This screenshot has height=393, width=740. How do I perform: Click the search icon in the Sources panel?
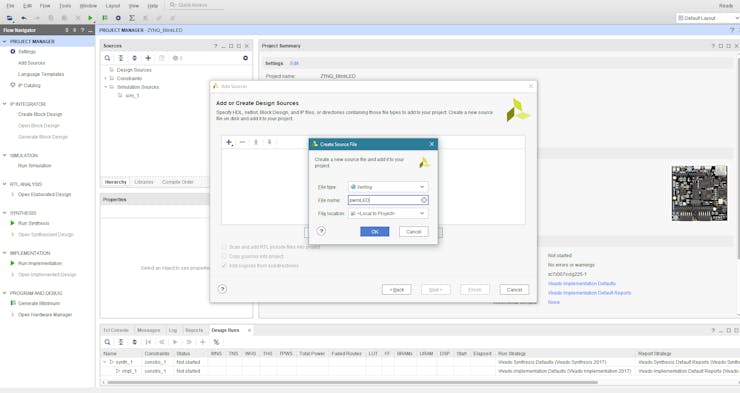[x=108, y=58]
